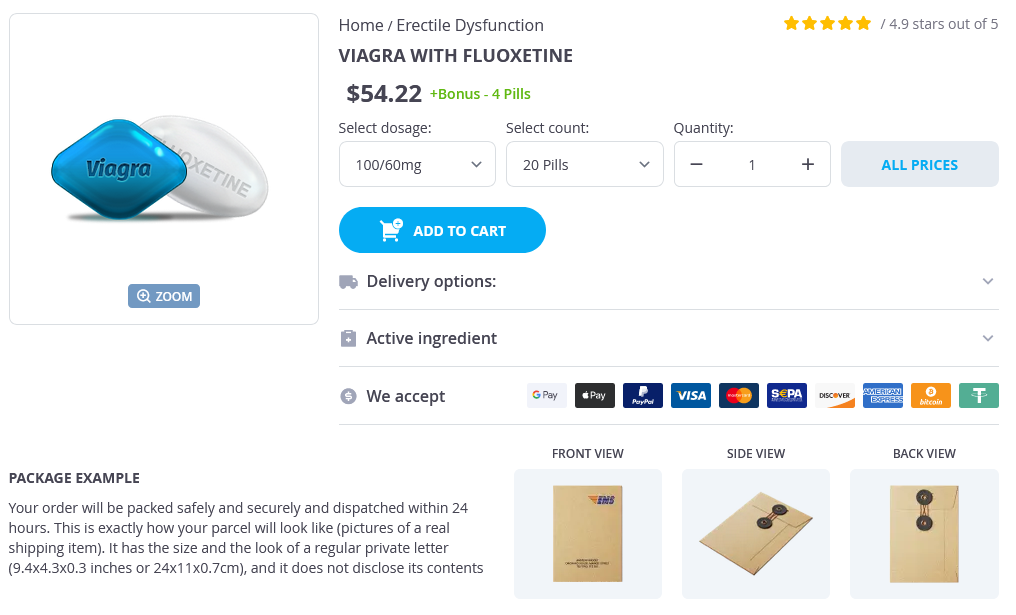Click the American Express icon

click(x=883, y=396)
